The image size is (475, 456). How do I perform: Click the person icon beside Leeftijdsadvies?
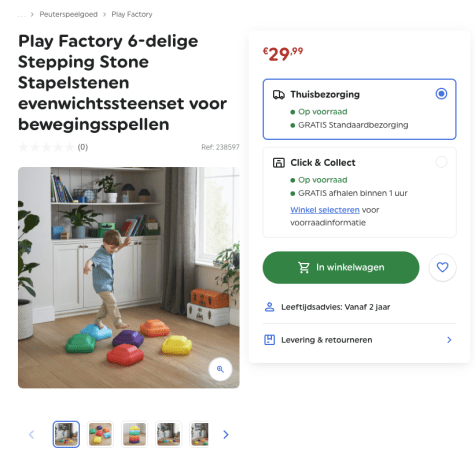coord(269,307)
